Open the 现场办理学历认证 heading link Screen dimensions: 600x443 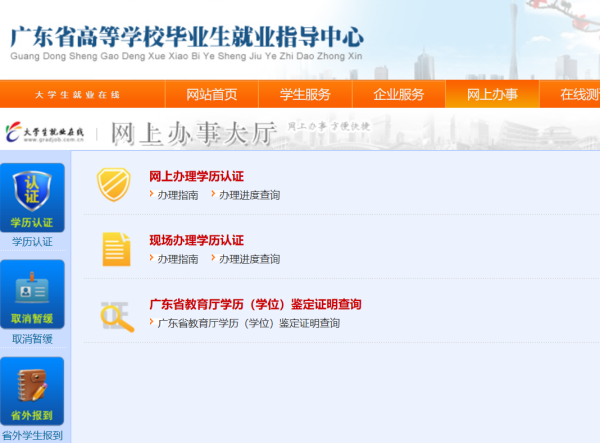click(196, 240)
